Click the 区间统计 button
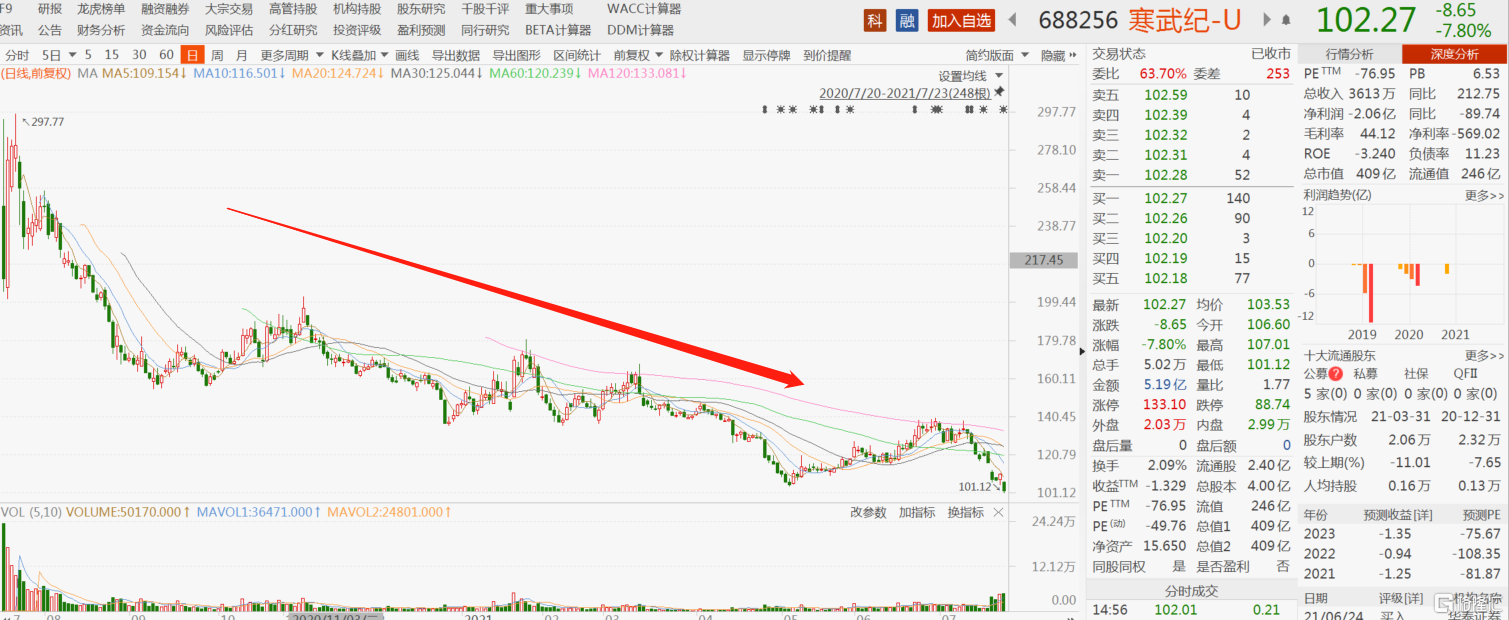1509x620 pixels. pyautogui.click(x=577, y=56)
